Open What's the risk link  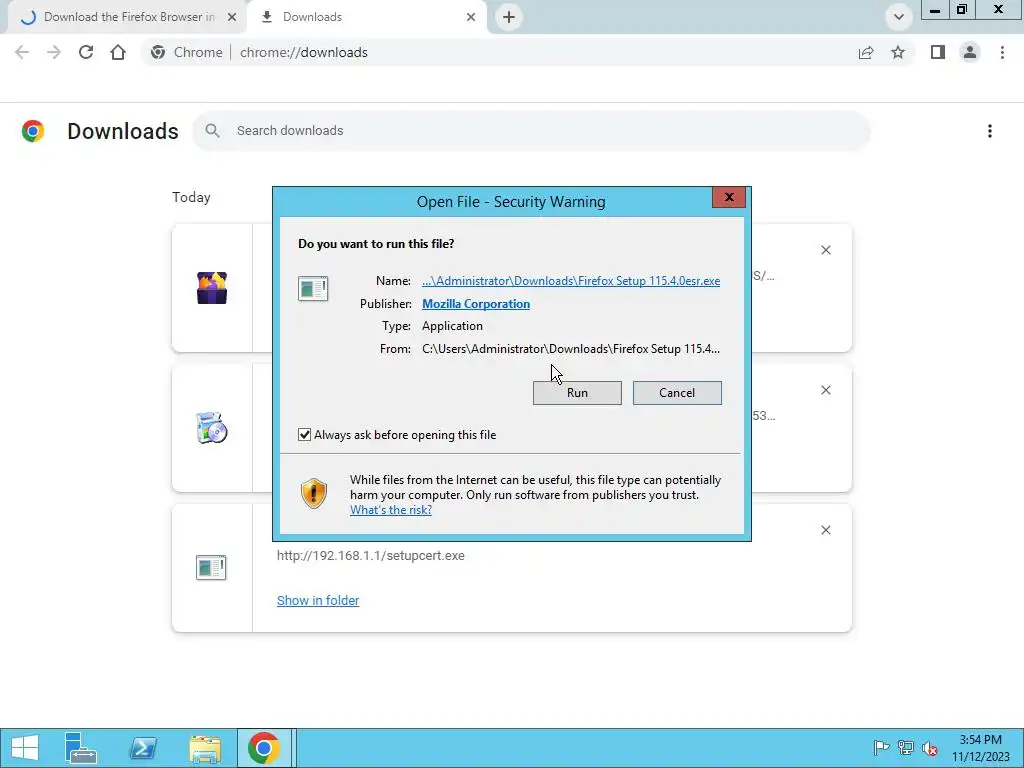point(391,510)
